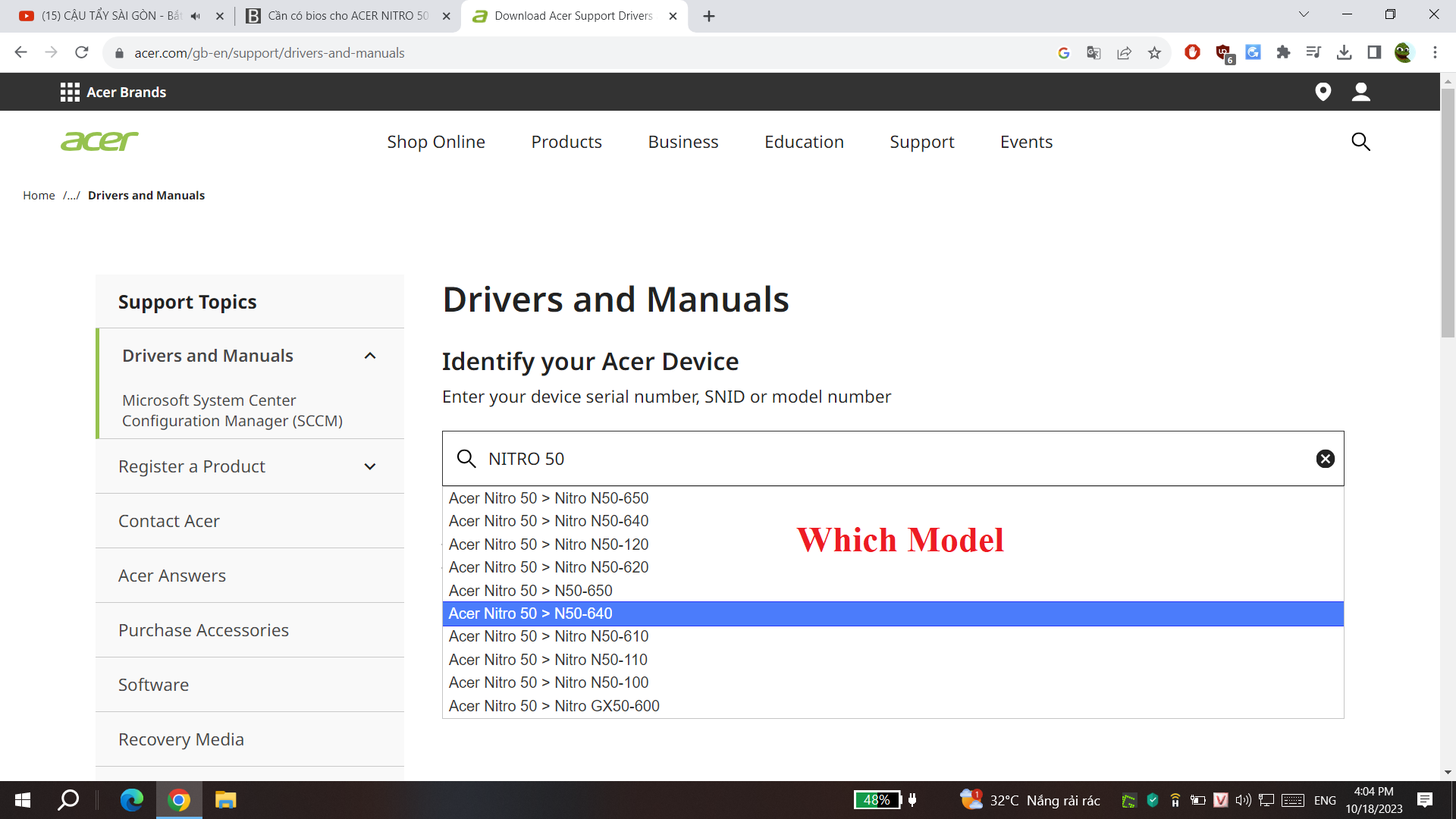Open Shop Online menu
1456x819 pixels.
(x=436, y=142)
